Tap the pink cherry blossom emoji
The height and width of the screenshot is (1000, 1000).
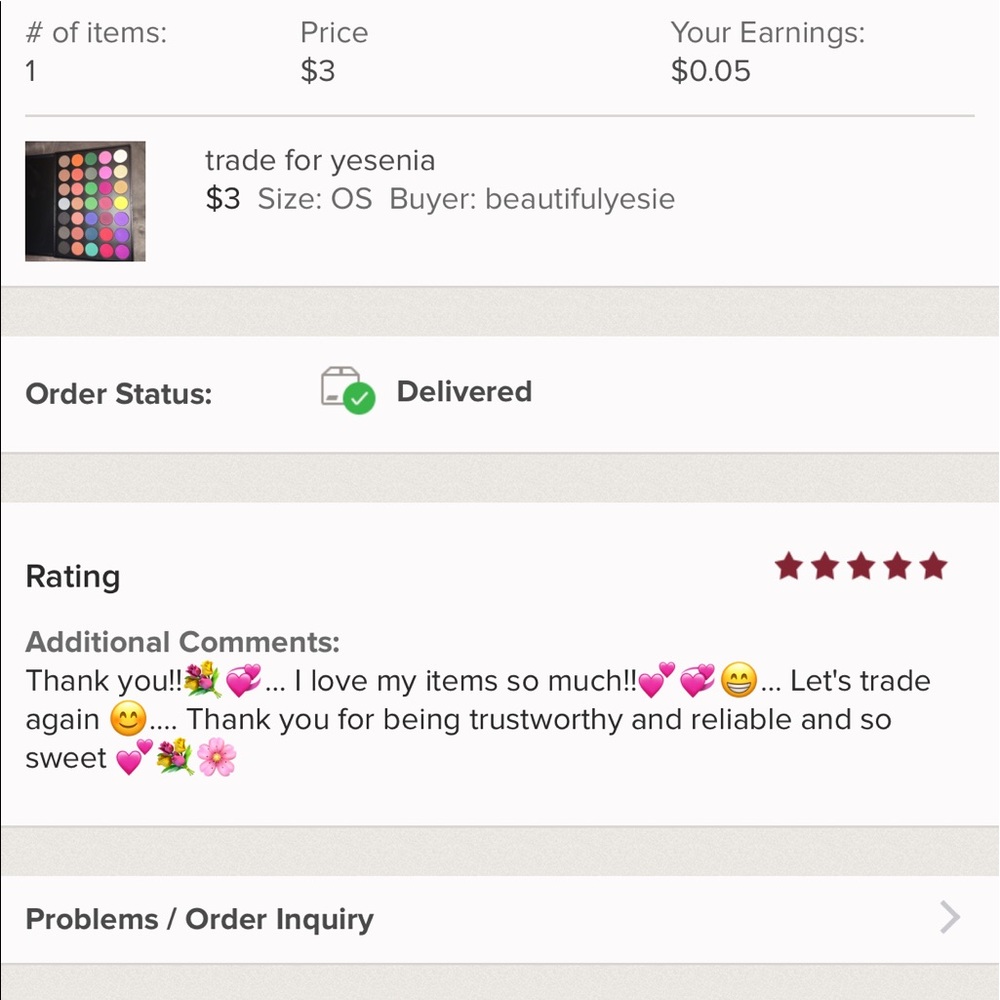coord(217,759)
